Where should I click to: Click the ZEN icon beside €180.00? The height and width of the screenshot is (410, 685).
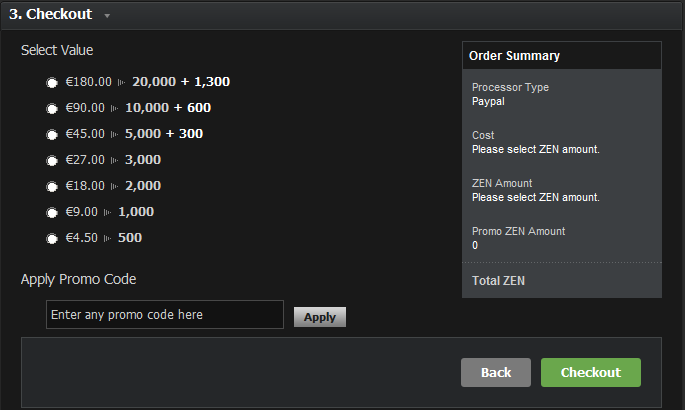tap(122, 82)
